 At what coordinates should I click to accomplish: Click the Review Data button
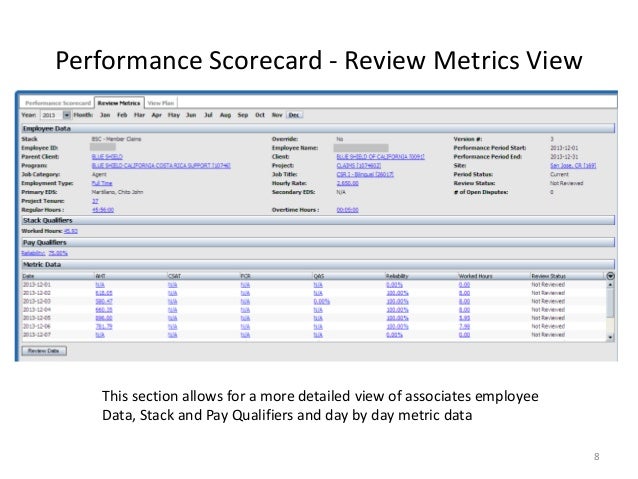[x=44, y=351]
